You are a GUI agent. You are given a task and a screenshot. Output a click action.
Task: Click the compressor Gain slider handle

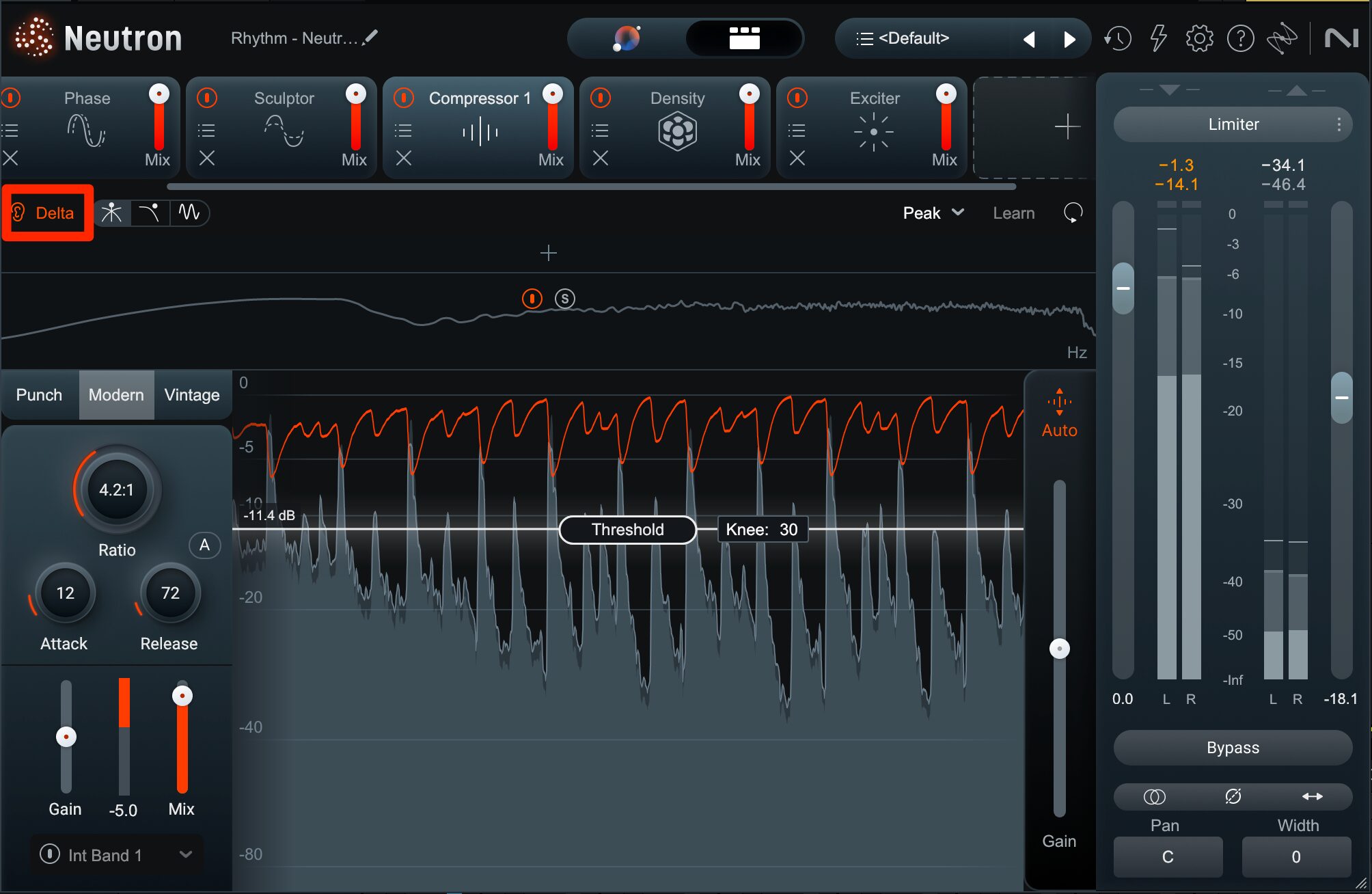(x=66, y=737)
